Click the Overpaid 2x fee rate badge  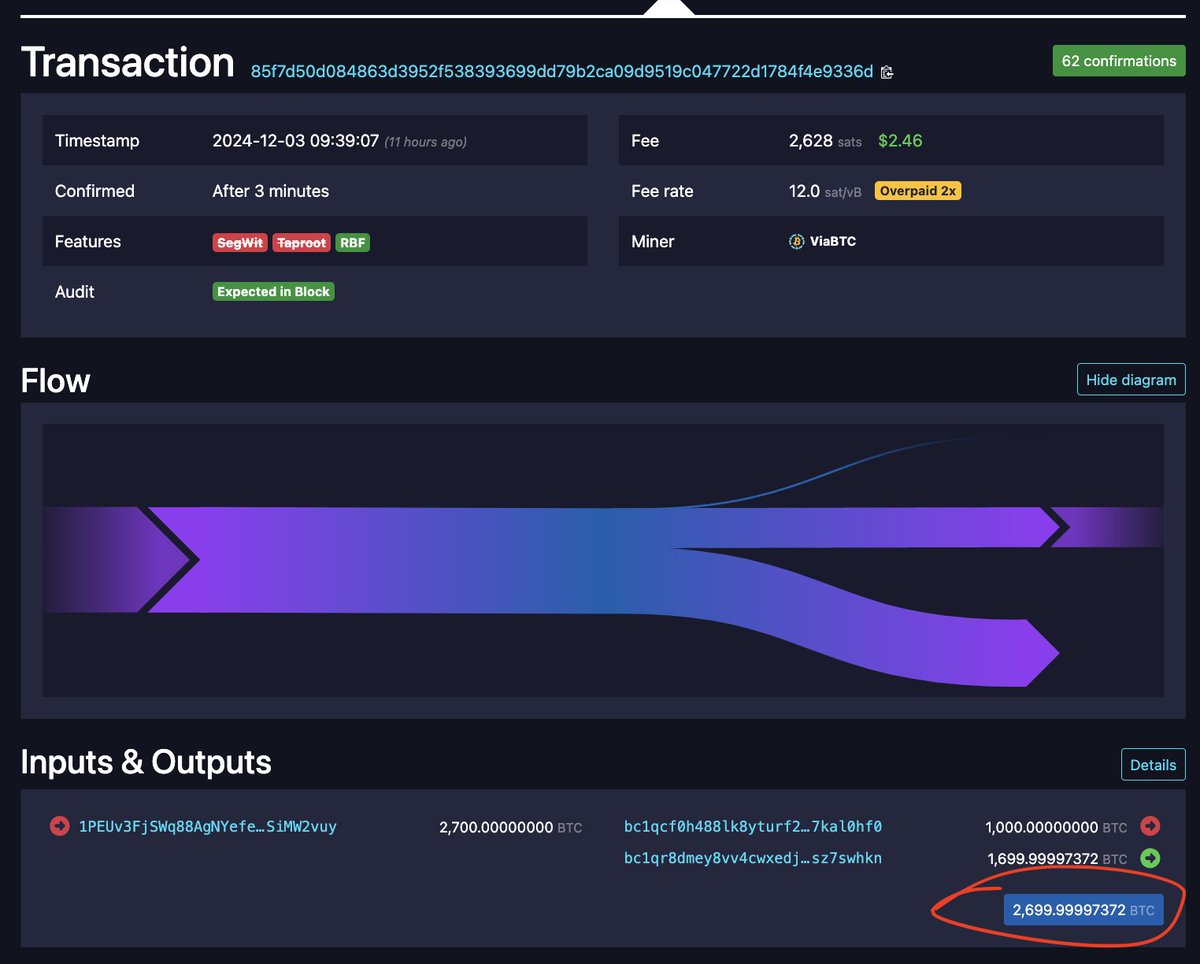coord(917,190)
